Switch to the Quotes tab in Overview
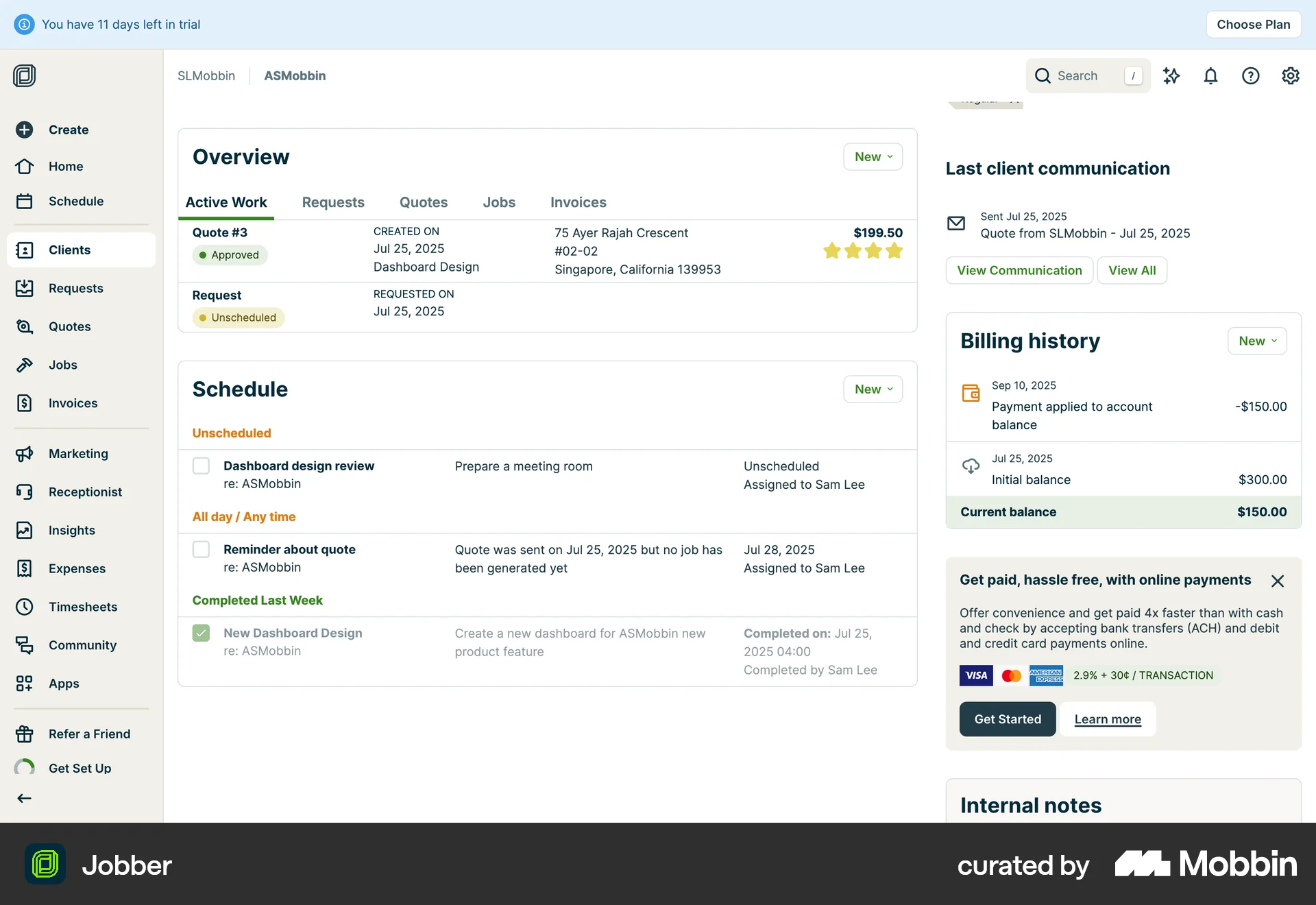The image size is (1316, 905). pos(424,202)
